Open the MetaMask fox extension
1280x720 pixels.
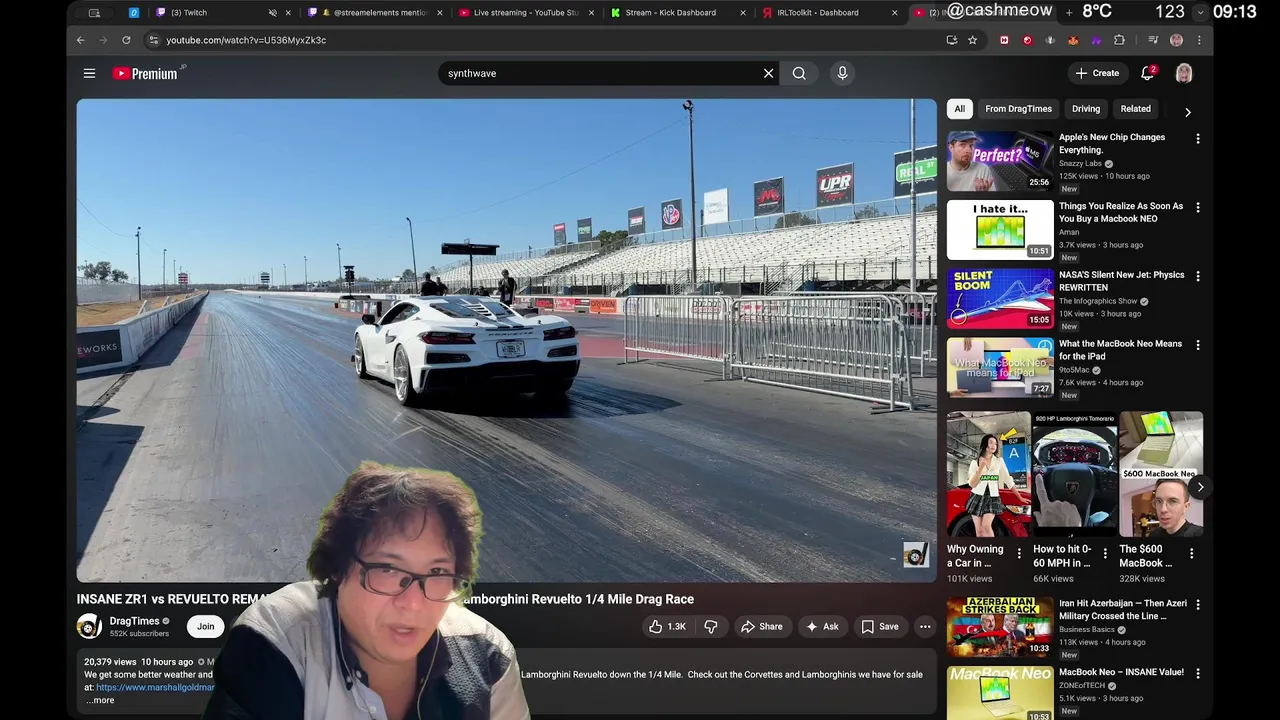tap(1073, 40)
